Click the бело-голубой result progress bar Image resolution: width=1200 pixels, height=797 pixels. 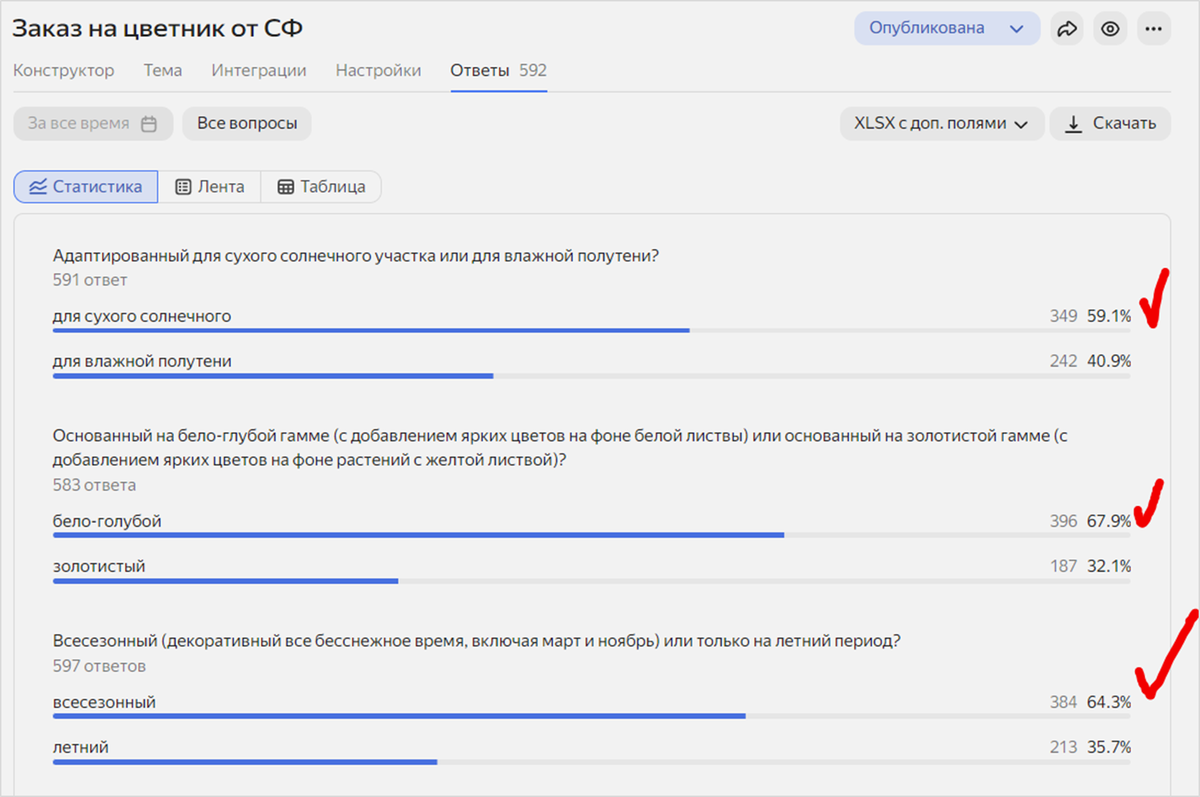tap(592, 535)
